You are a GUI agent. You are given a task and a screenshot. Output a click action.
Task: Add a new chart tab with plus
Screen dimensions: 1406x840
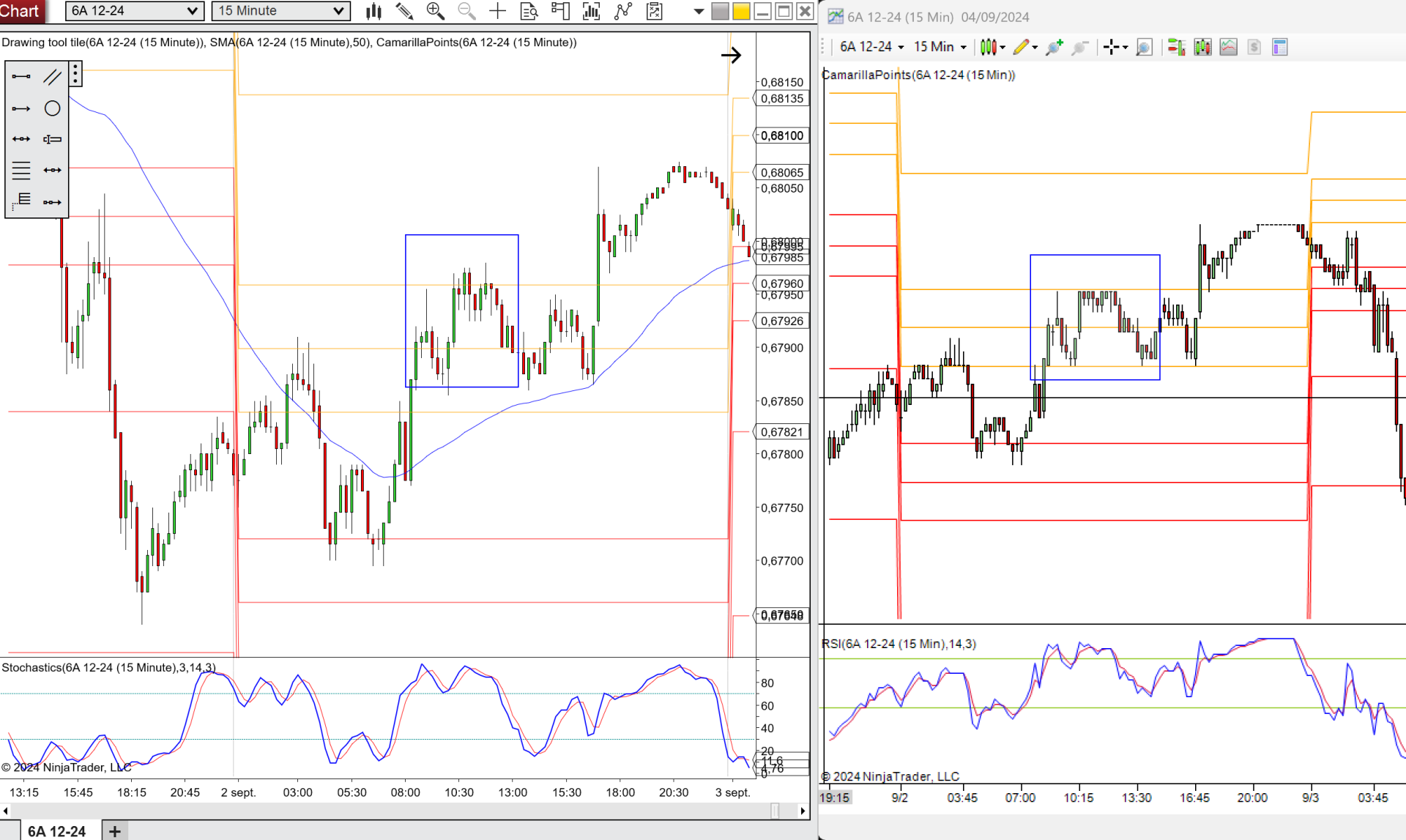pyautogui.click(x=115, y=831)
